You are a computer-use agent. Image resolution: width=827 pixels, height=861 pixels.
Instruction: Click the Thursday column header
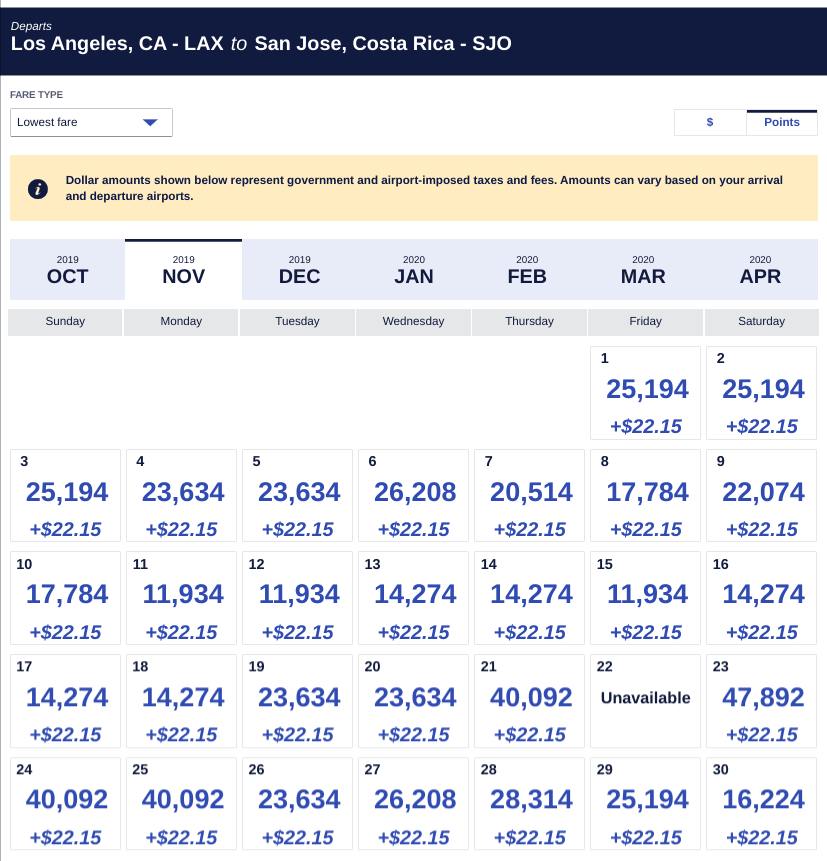click(529, 321)
